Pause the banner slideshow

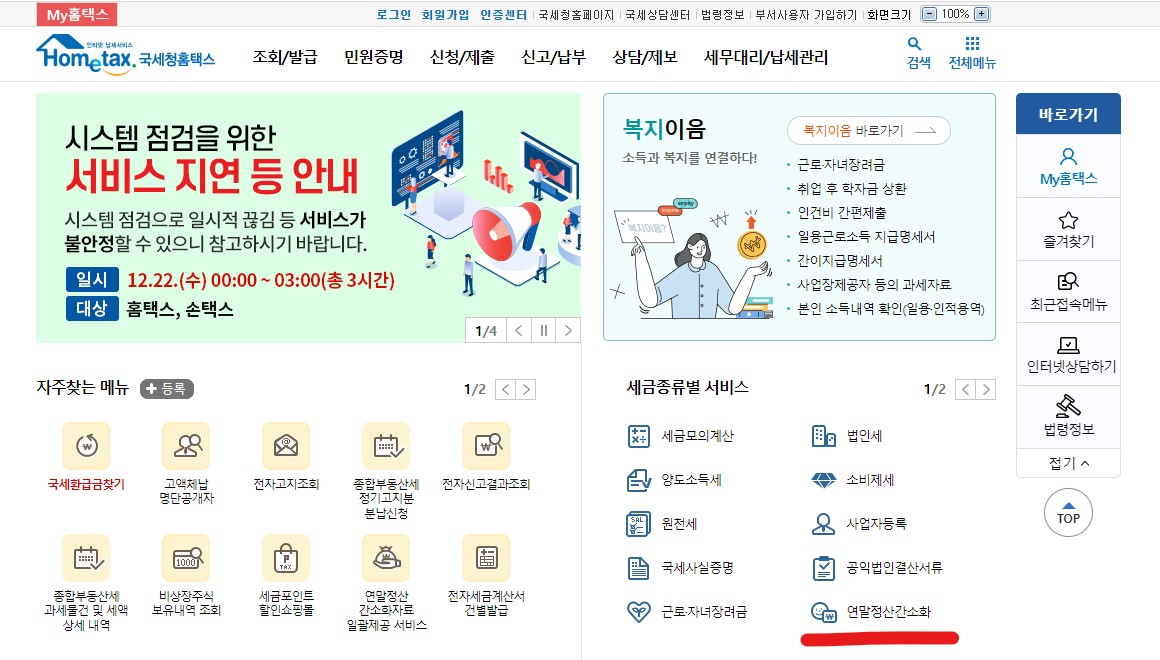[x=544, y=331]
